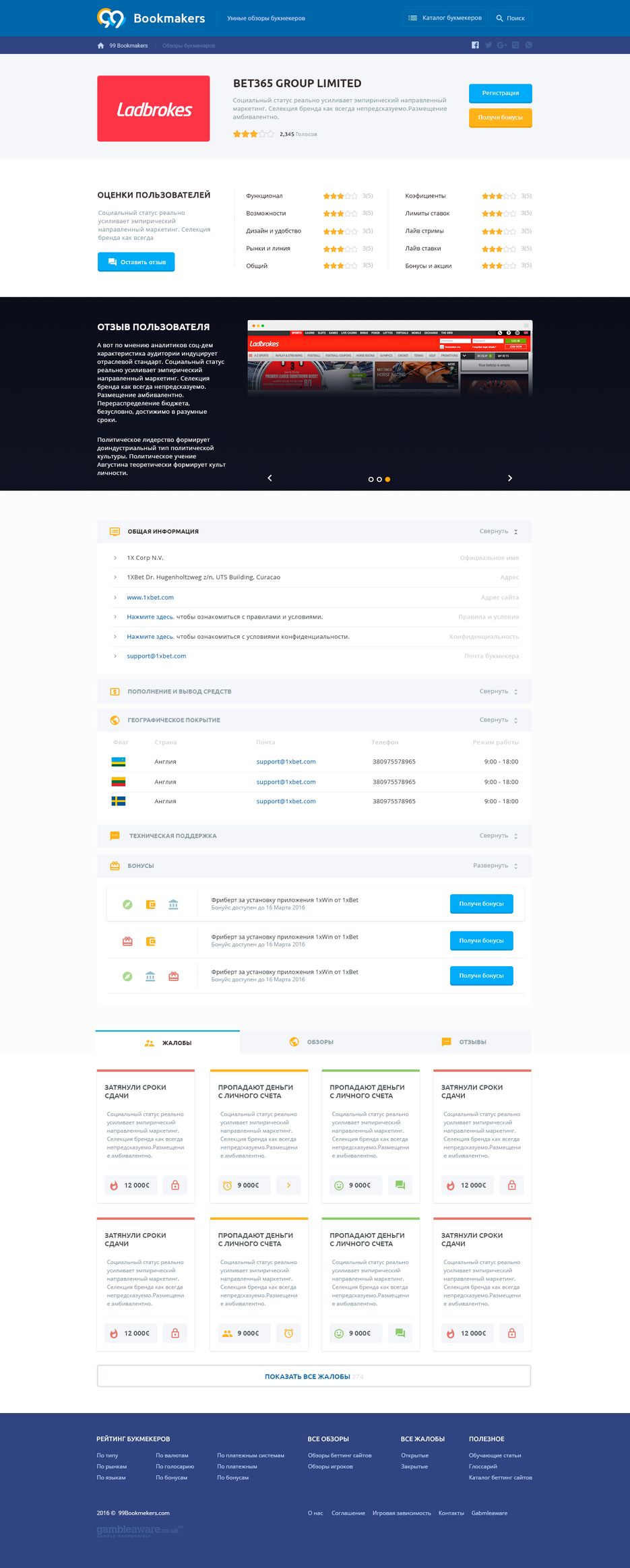630x1568 pixels.
Task: Open По платежным системам footer link
Action: (x=251, y=1455)
